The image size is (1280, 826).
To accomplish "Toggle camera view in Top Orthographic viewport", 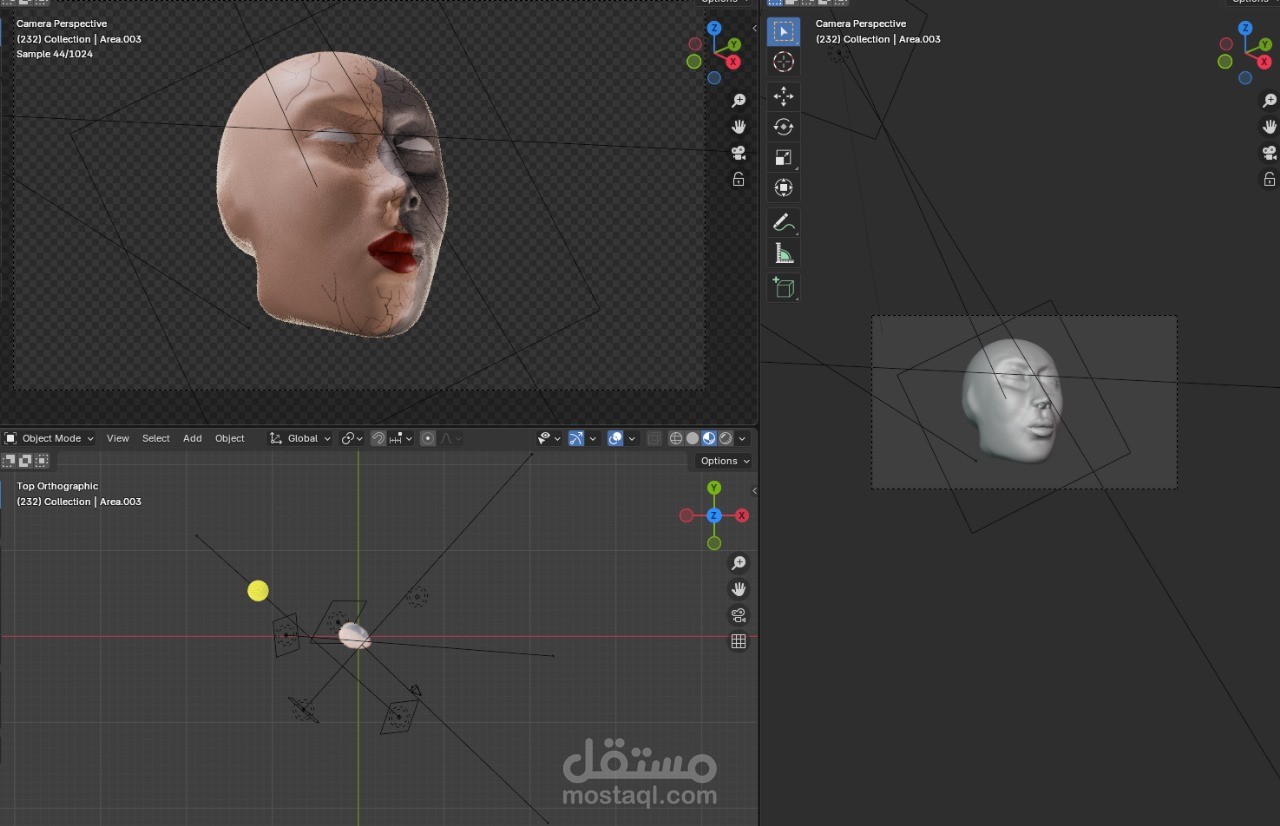I will pos(738,615).
